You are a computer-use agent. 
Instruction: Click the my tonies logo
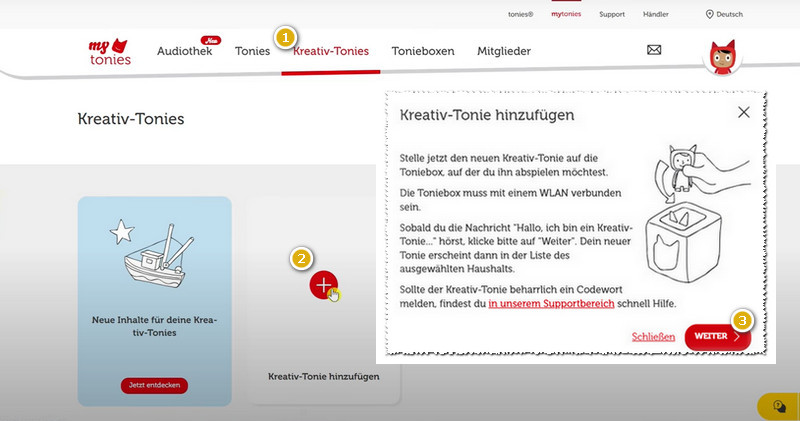pyautogui.click(x=109, y=52)
